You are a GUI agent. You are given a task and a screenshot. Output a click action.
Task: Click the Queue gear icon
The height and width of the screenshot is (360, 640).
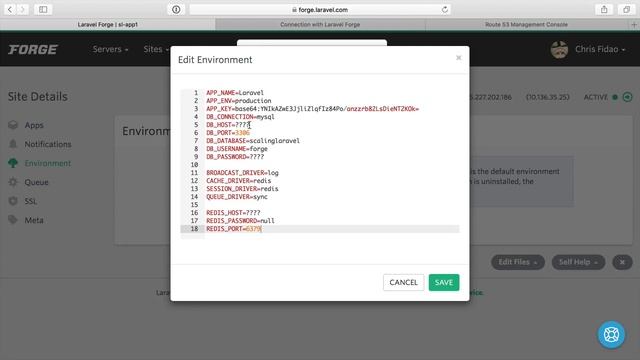(x=13, y=182)
